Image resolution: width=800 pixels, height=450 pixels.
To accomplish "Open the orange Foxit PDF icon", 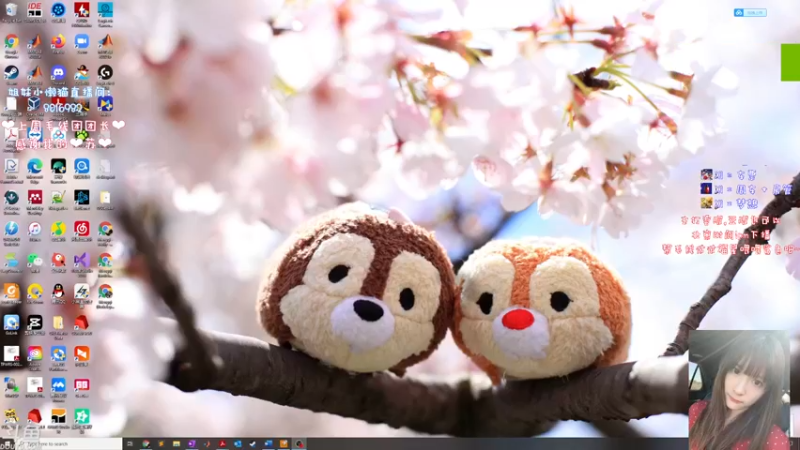I will (x=11, y=291).
